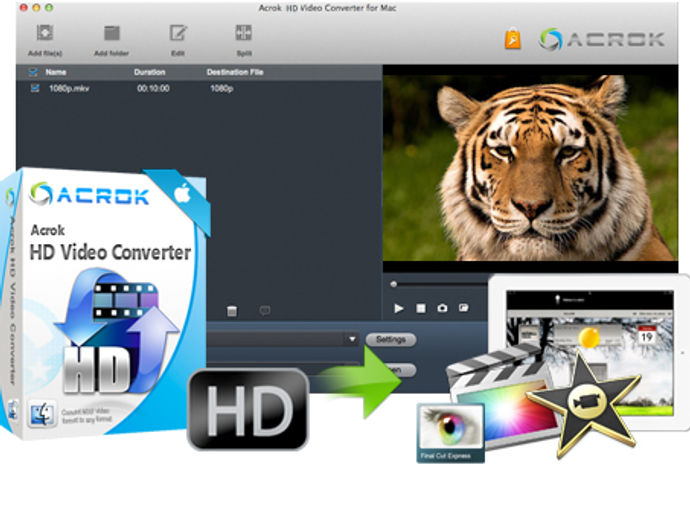Click the Settings button
This screenshot has height=518, width=690.
(x=390, y=339)
